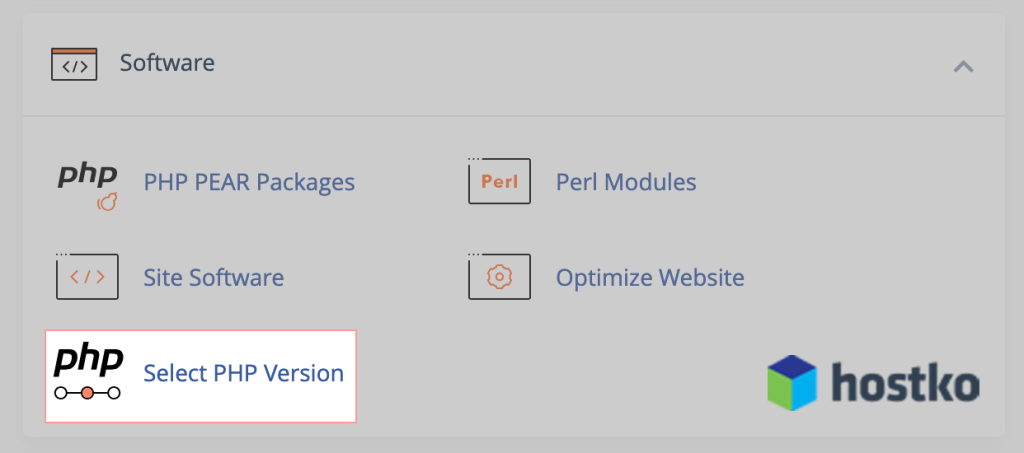This screenshot has height=453, width=1024.
Task: Click the 'php' lettering above the pear symbol
Action: point(87,176)
